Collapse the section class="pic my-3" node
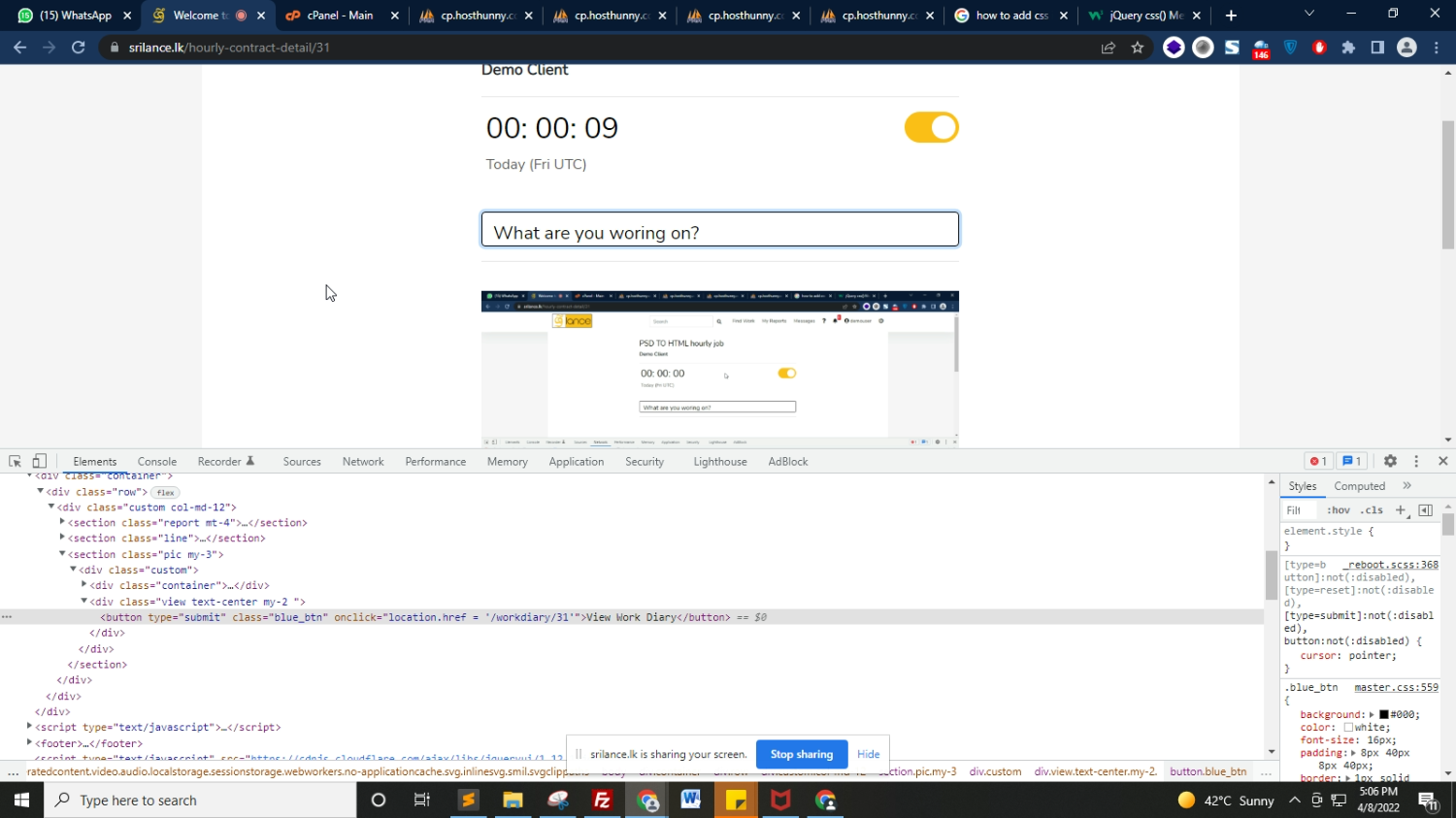 pyautogui.click(x=62, y=554)
